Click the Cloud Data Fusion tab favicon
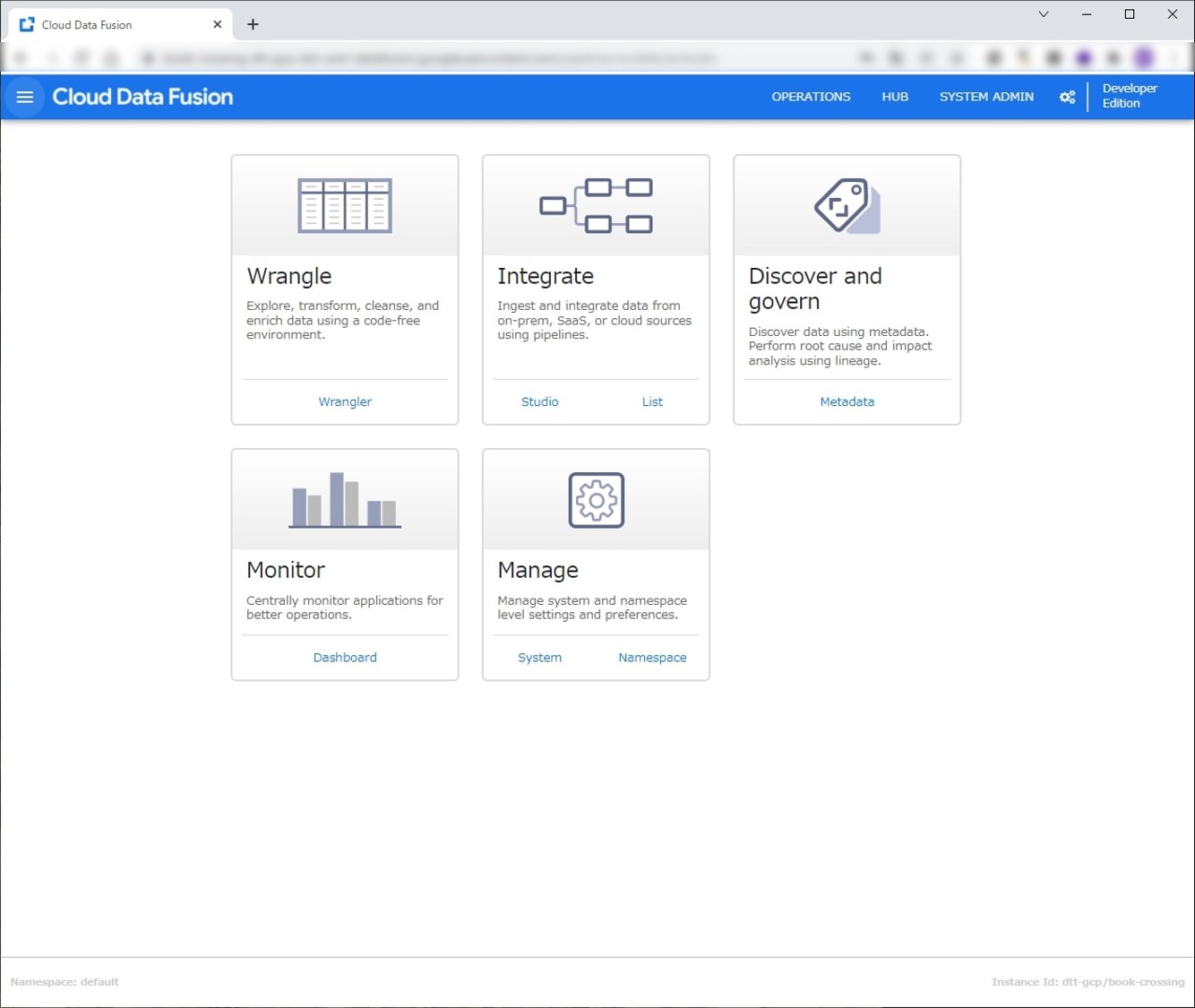 click(27, 25)
